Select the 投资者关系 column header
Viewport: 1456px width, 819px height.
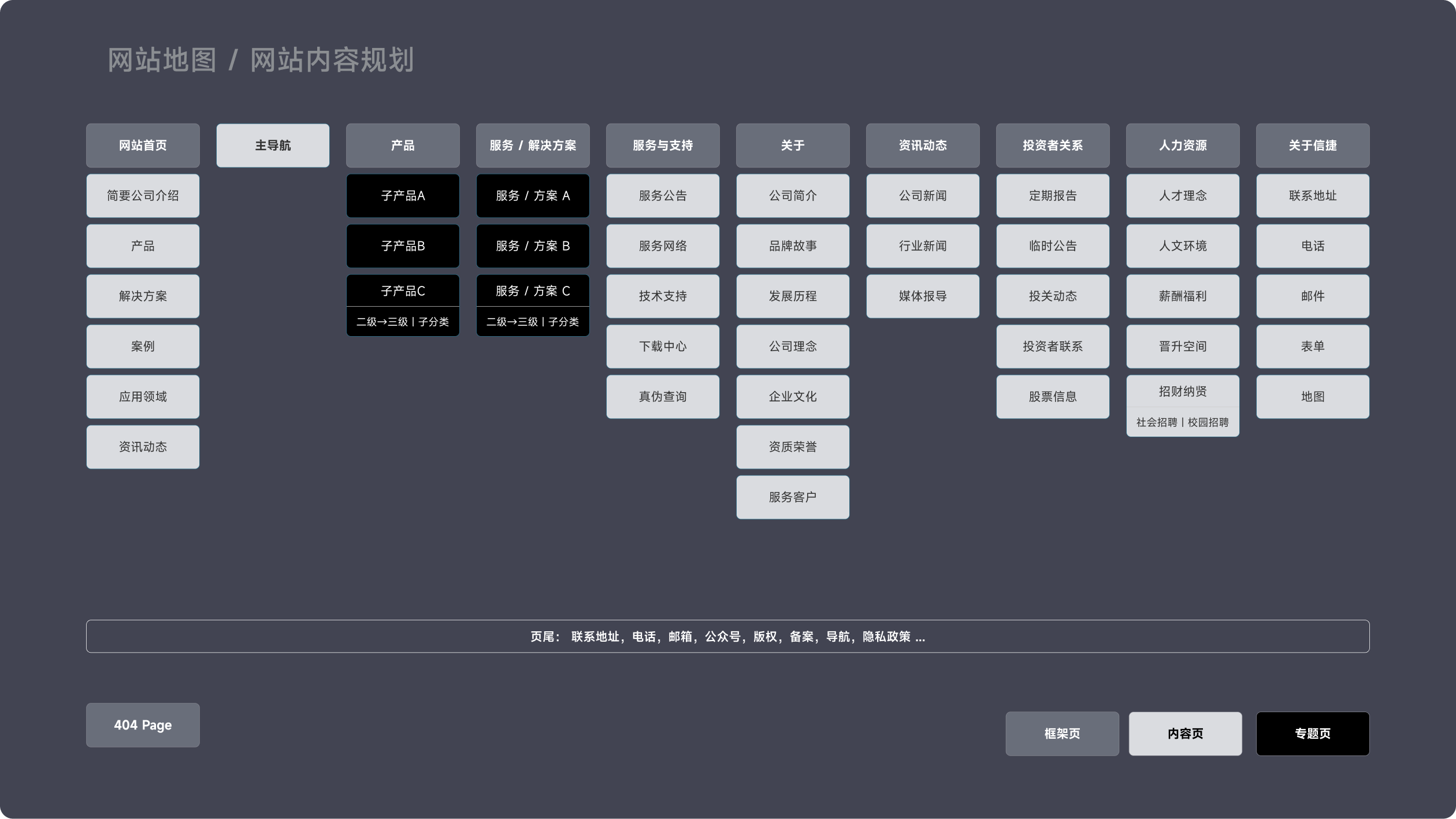1053,146
